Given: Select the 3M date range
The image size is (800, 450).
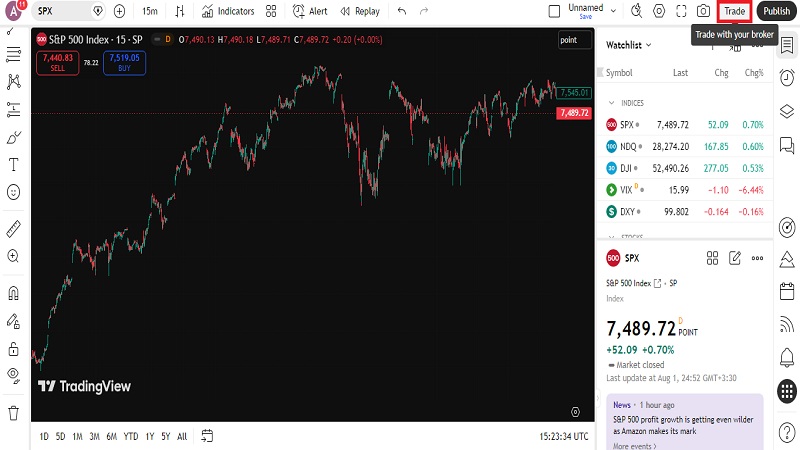Looking at the screenshot, I should tap(94, 436).
